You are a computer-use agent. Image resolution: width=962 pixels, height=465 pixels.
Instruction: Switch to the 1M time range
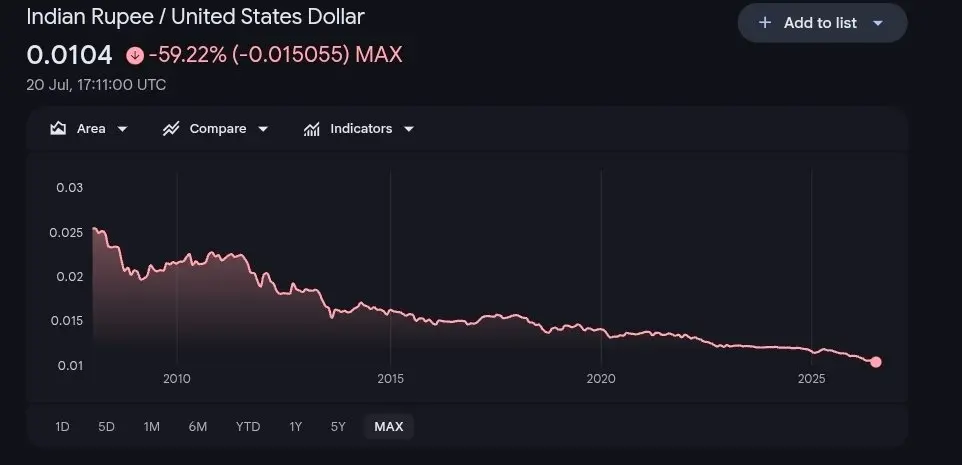pos(152,426)
